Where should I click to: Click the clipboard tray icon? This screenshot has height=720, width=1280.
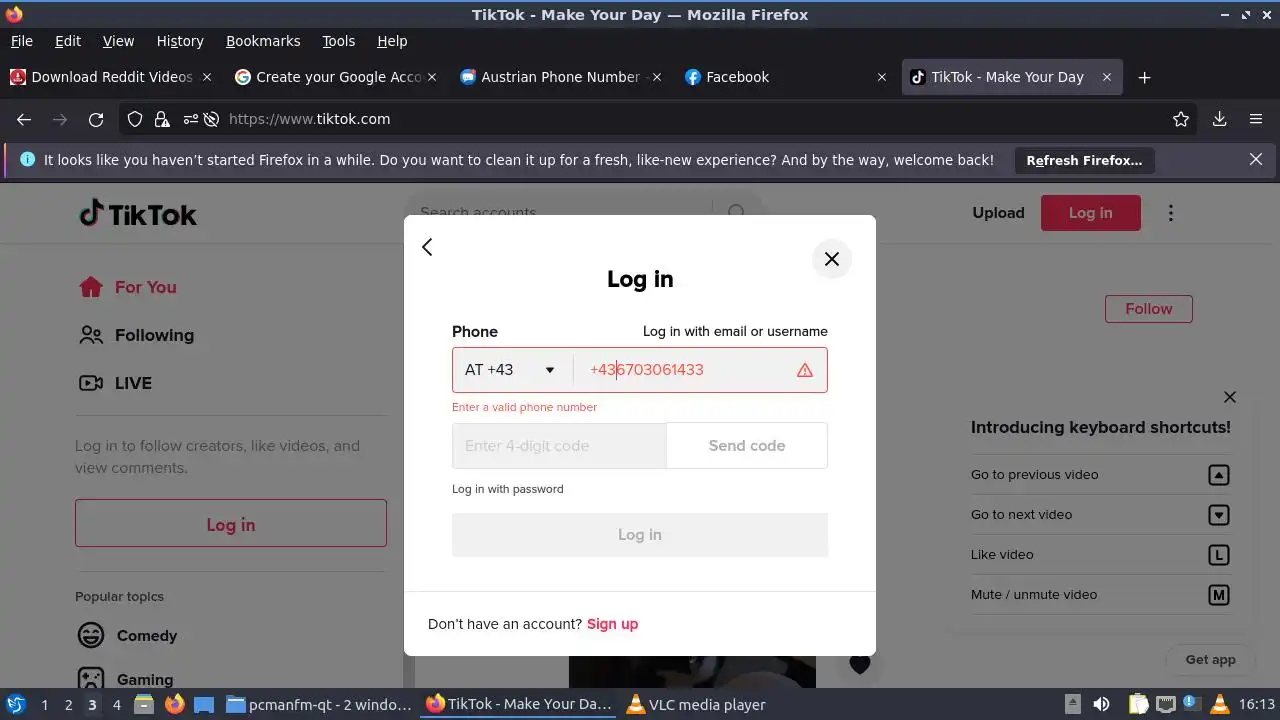pos(1139,704)
